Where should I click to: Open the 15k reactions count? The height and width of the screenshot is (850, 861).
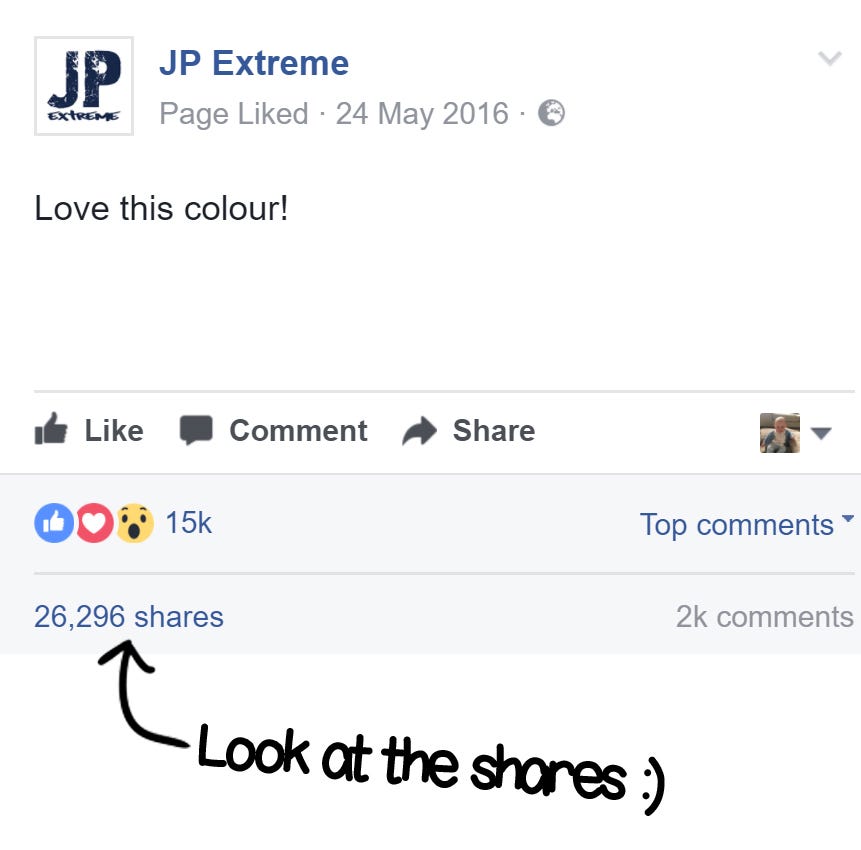(188, 522)
